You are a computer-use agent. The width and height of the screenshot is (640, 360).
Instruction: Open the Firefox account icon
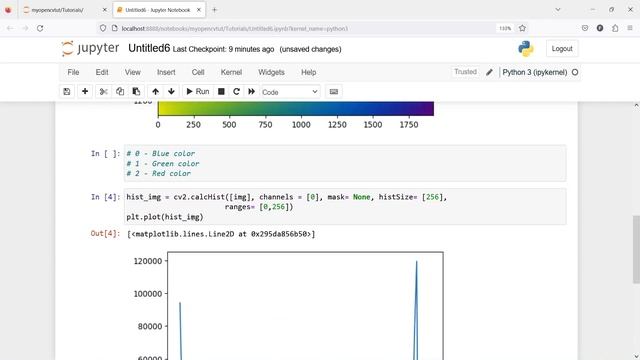[600, 28]
